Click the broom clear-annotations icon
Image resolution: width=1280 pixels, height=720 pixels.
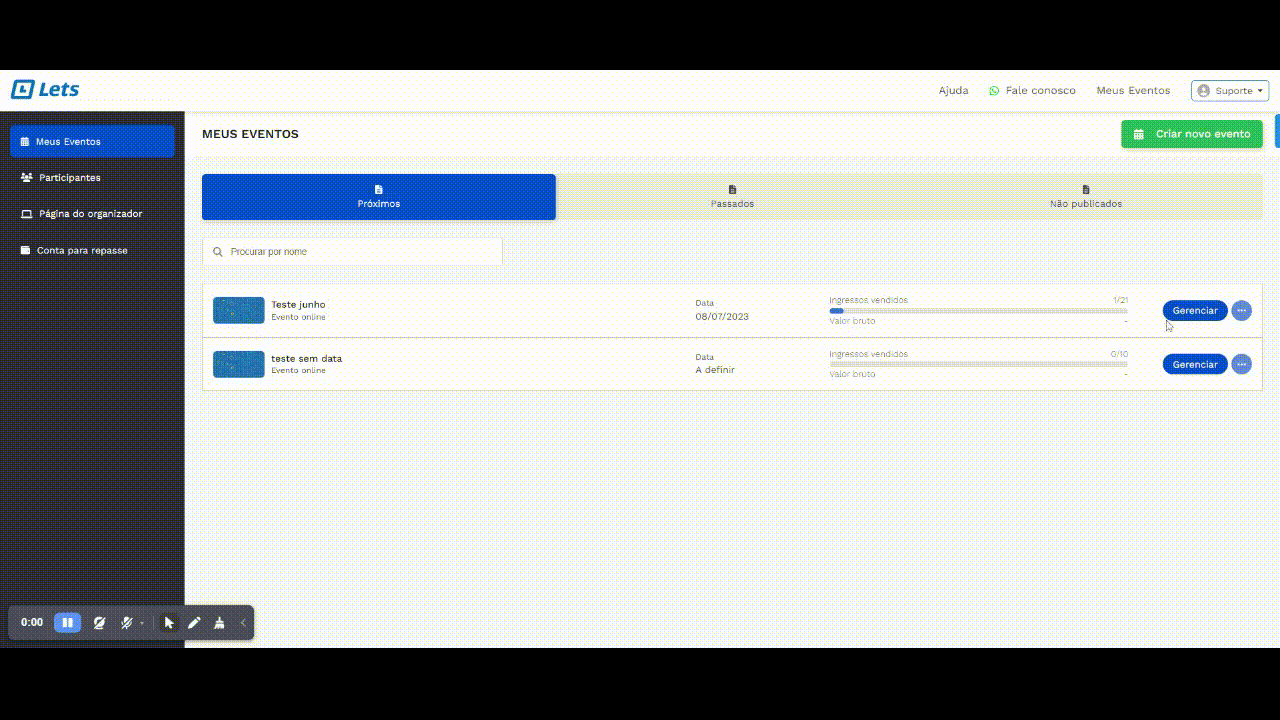pyautogui.click(x=219, y=623)
